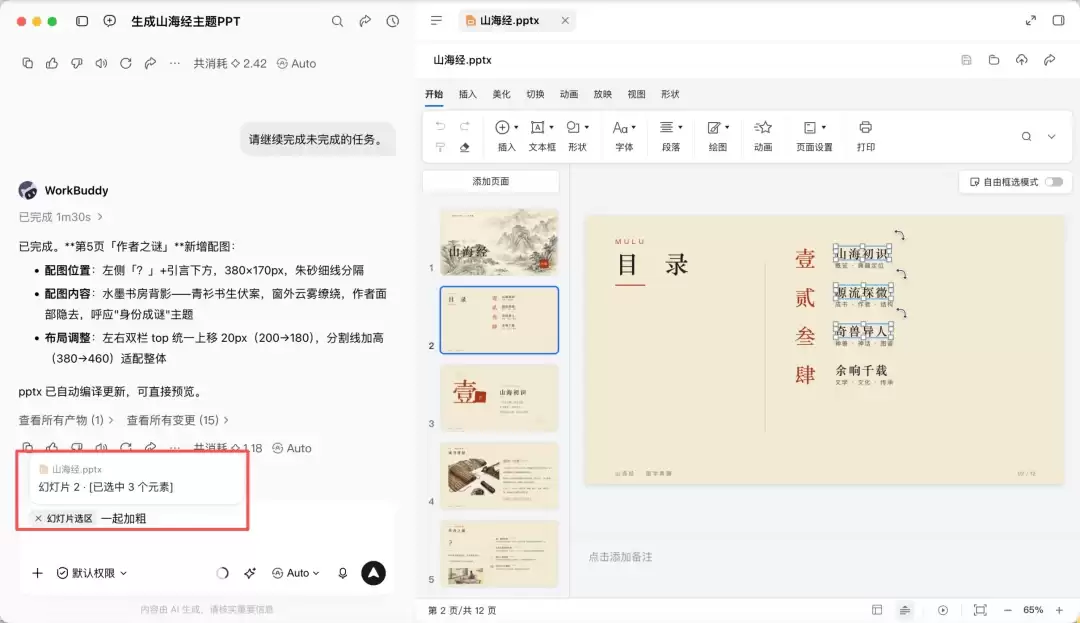Open the 动画 star icon in the toolbar

tap(762, 136)
